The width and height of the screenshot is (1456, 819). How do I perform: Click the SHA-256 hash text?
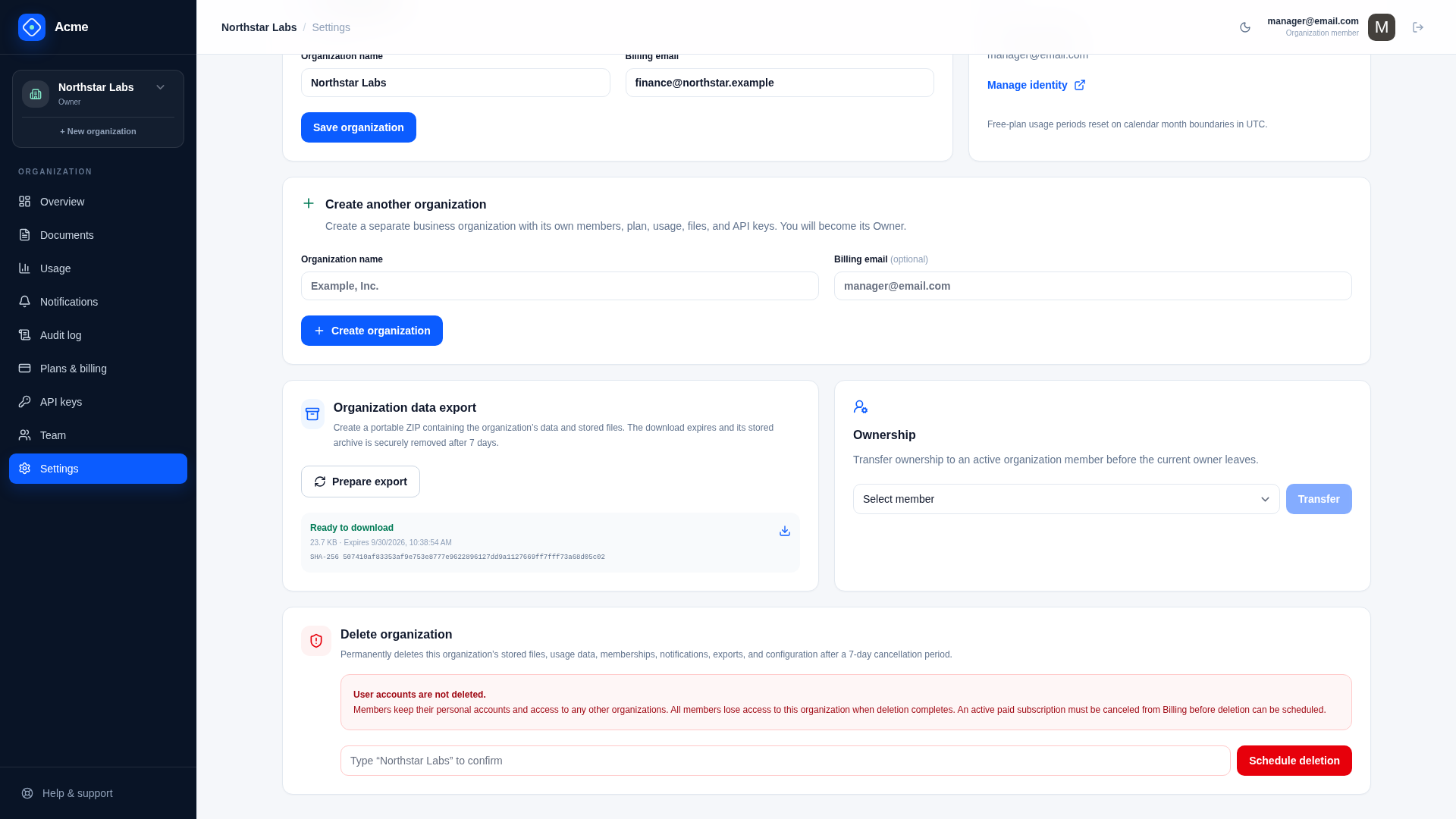457,557
